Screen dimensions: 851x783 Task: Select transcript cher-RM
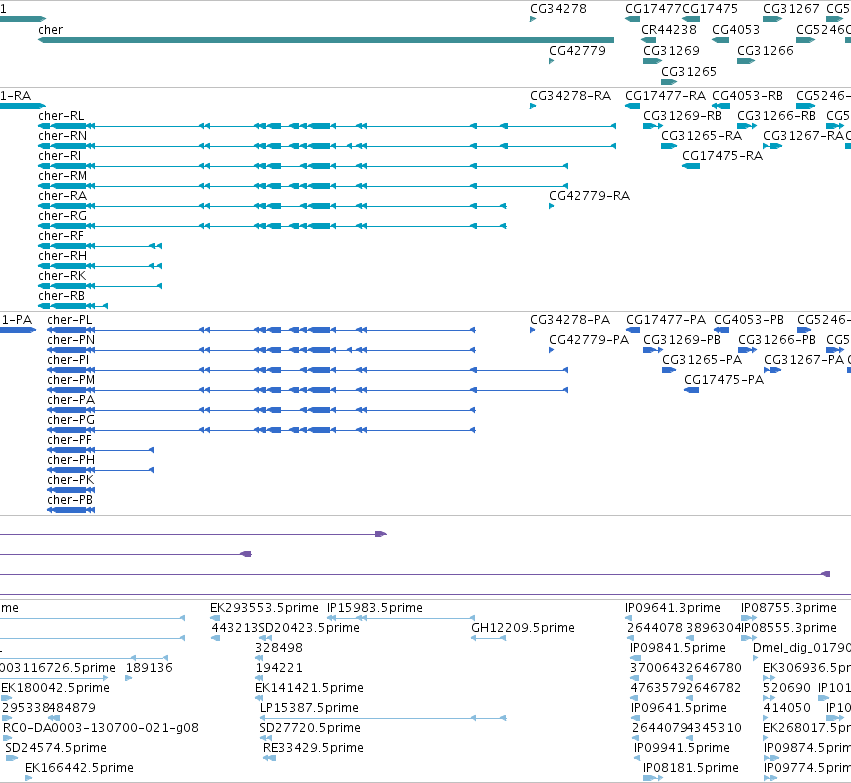pos(62,176)
